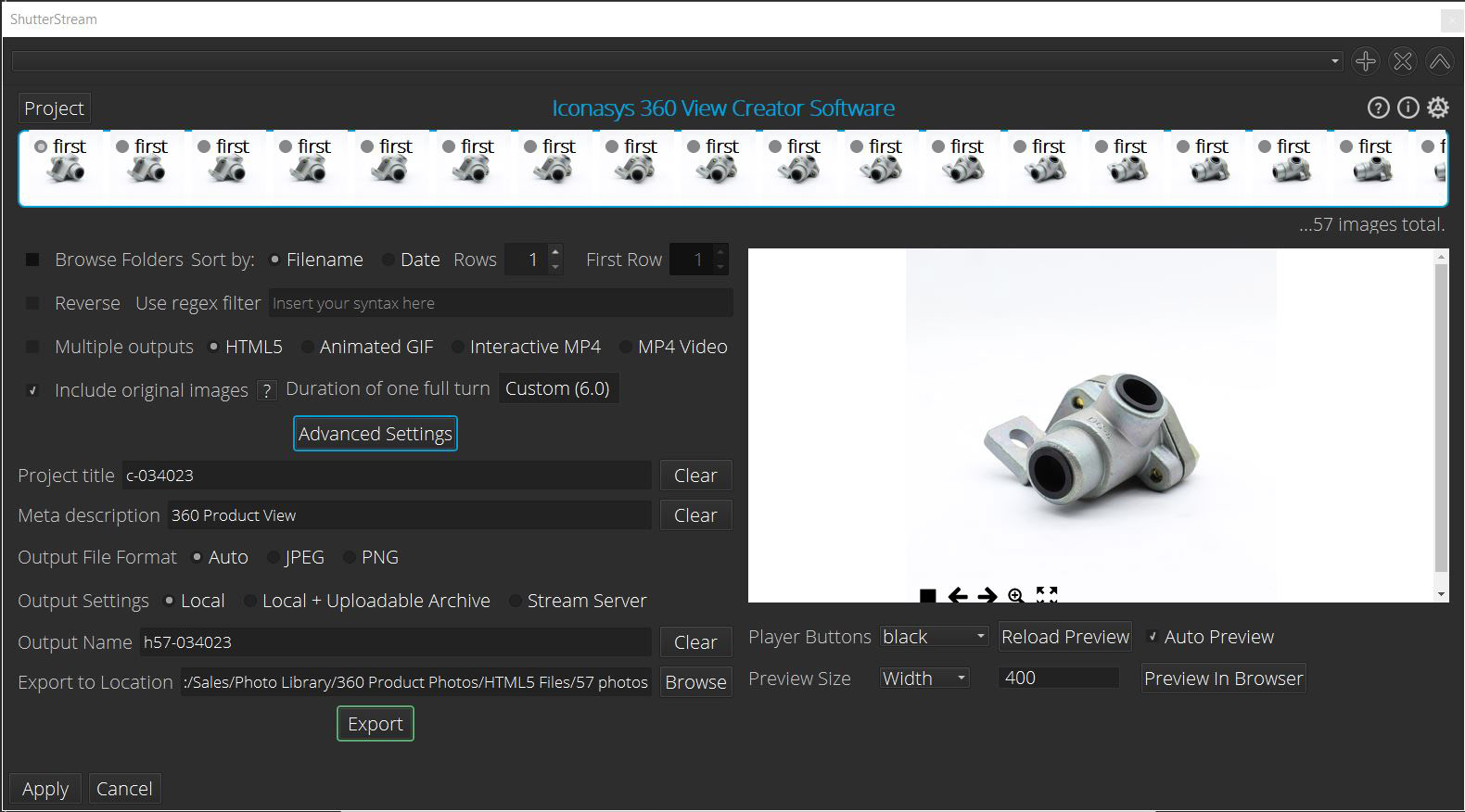Click the question mark beside Include original images
The width and height of the screenshot is (1465, 812).
point(267,390)
